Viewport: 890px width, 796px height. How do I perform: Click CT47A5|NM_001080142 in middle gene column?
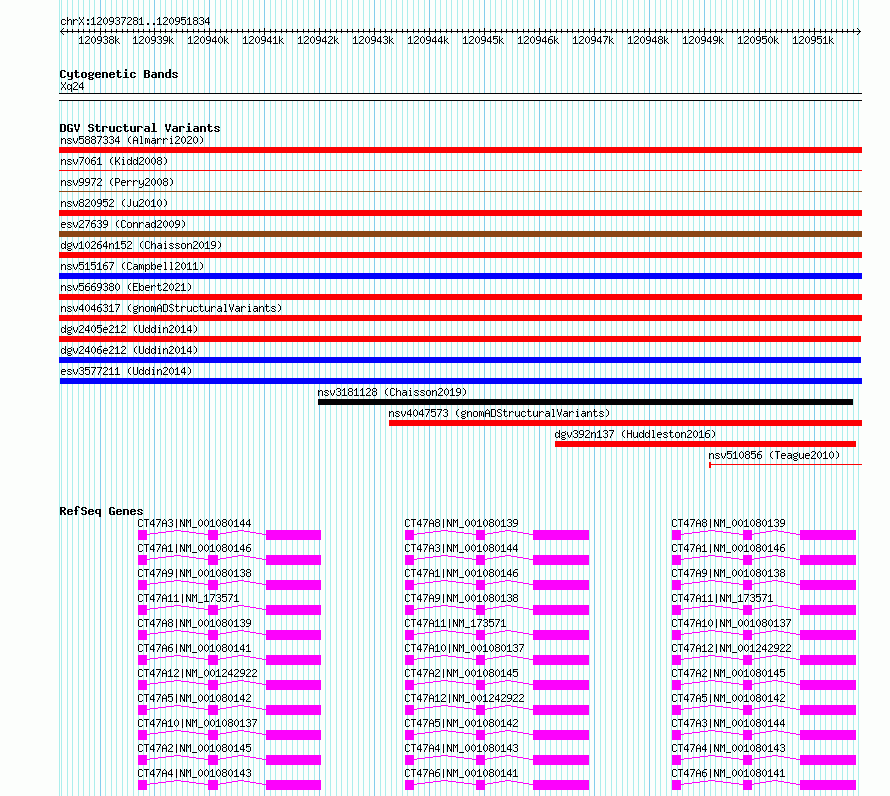(x=461, y=723)
